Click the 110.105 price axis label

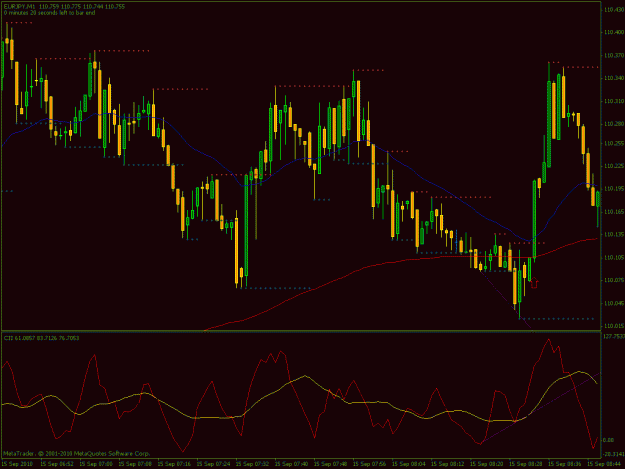pyautogui.click(x=614, y=257)
